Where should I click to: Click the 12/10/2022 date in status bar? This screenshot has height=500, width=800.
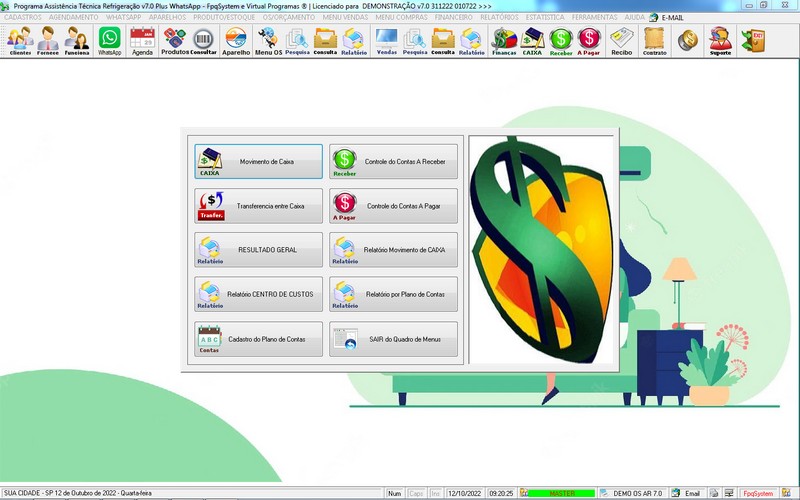(x=464, y=493)
